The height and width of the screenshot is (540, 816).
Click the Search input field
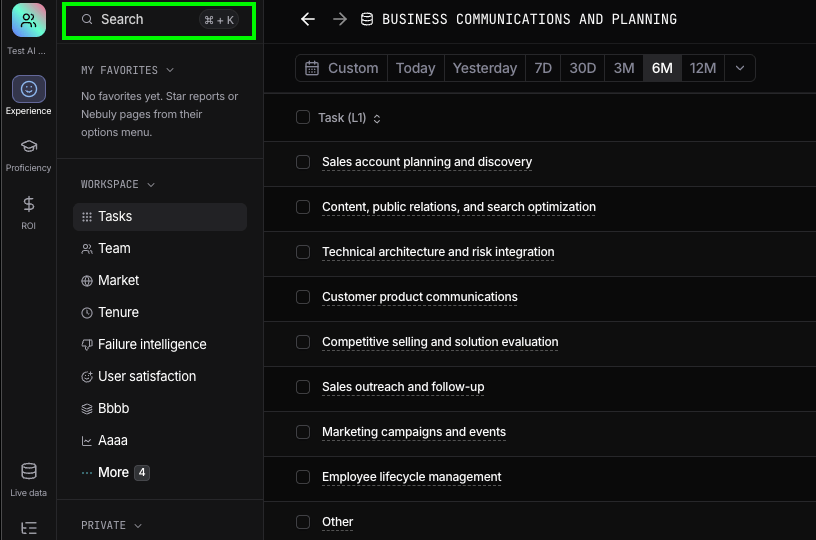click(159, 20)
